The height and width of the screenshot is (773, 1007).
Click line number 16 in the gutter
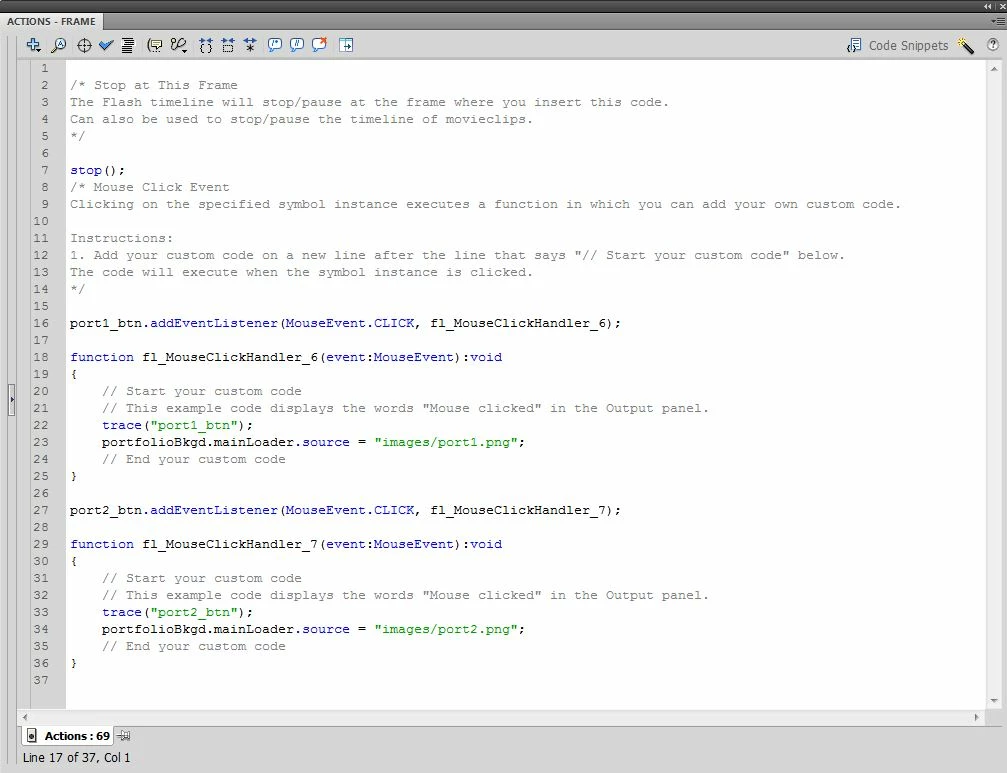[41, 323]
